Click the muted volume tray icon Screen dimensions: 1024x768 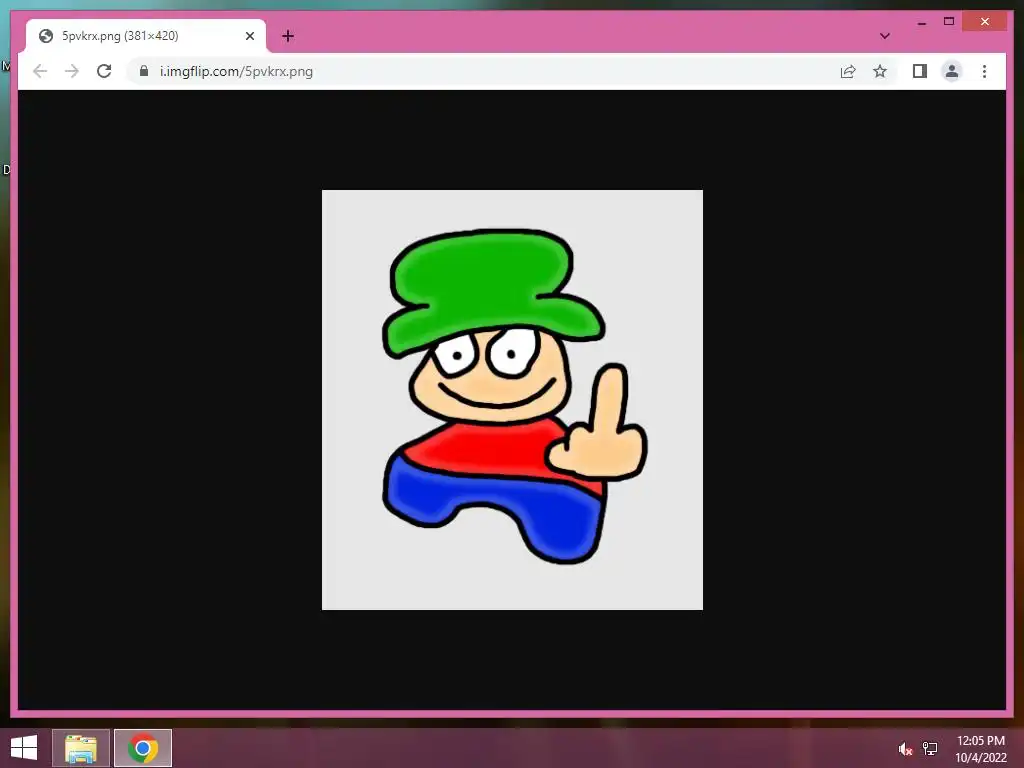click(x=904, y=749)
